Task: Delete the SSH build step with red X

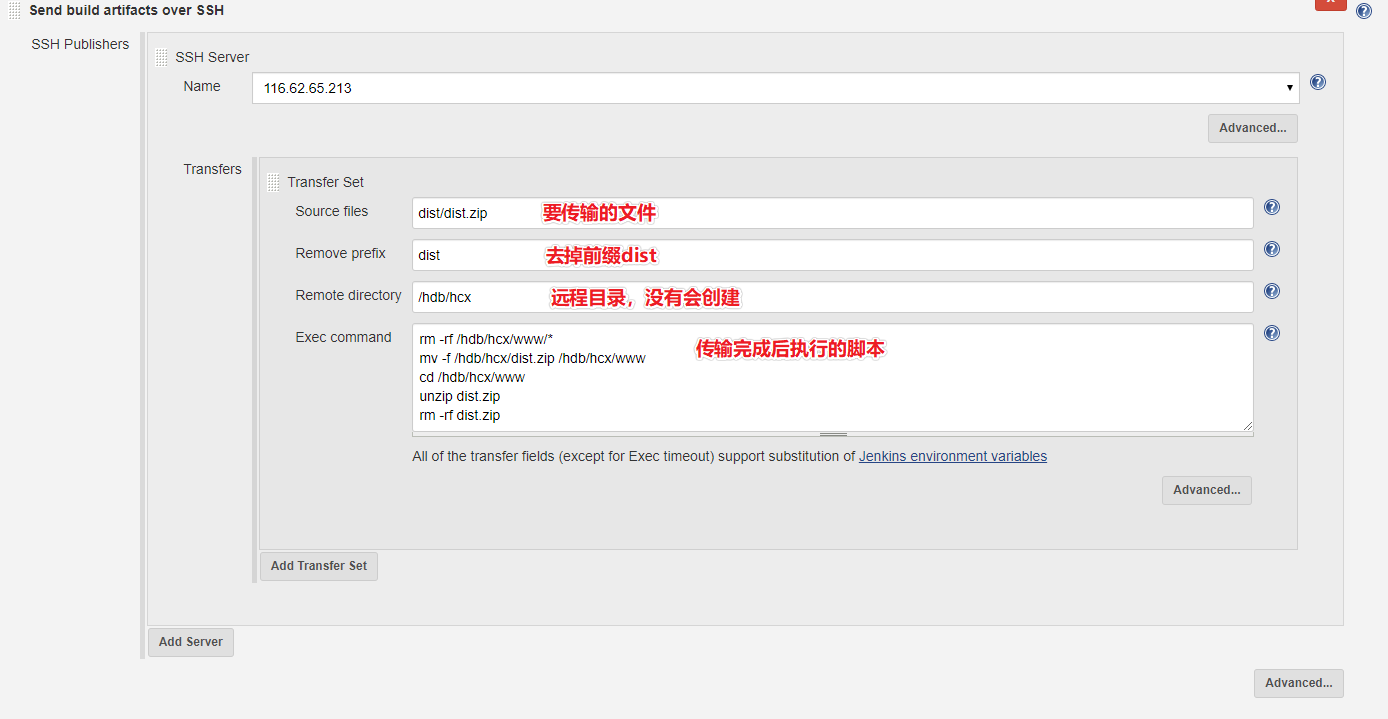Action: (1330, 4)
